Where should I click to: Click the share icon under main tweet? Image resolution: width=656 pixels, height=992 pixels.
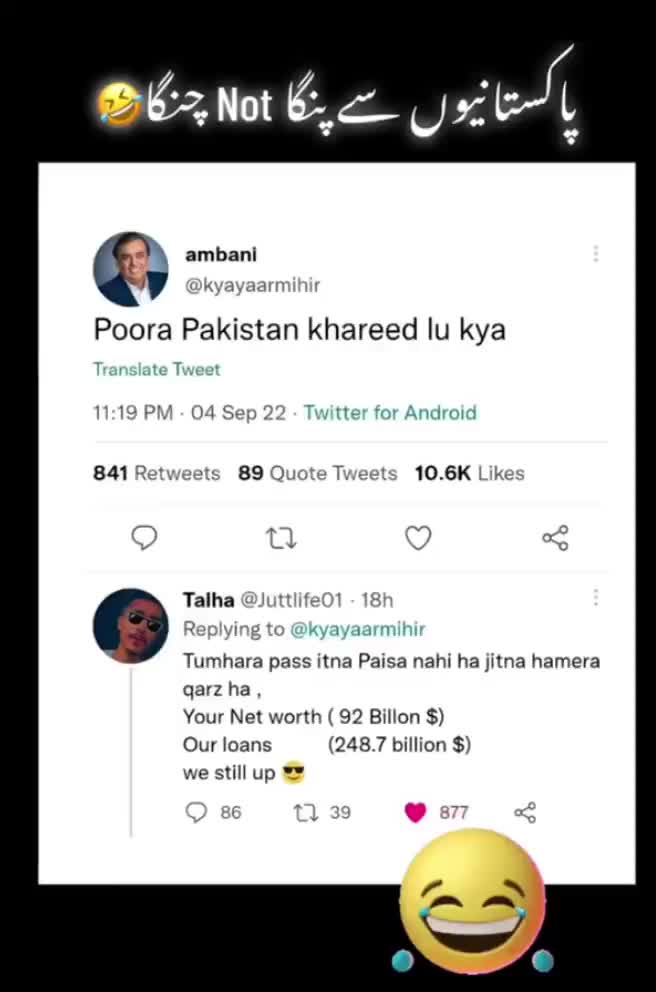click(x=555, y=538)
